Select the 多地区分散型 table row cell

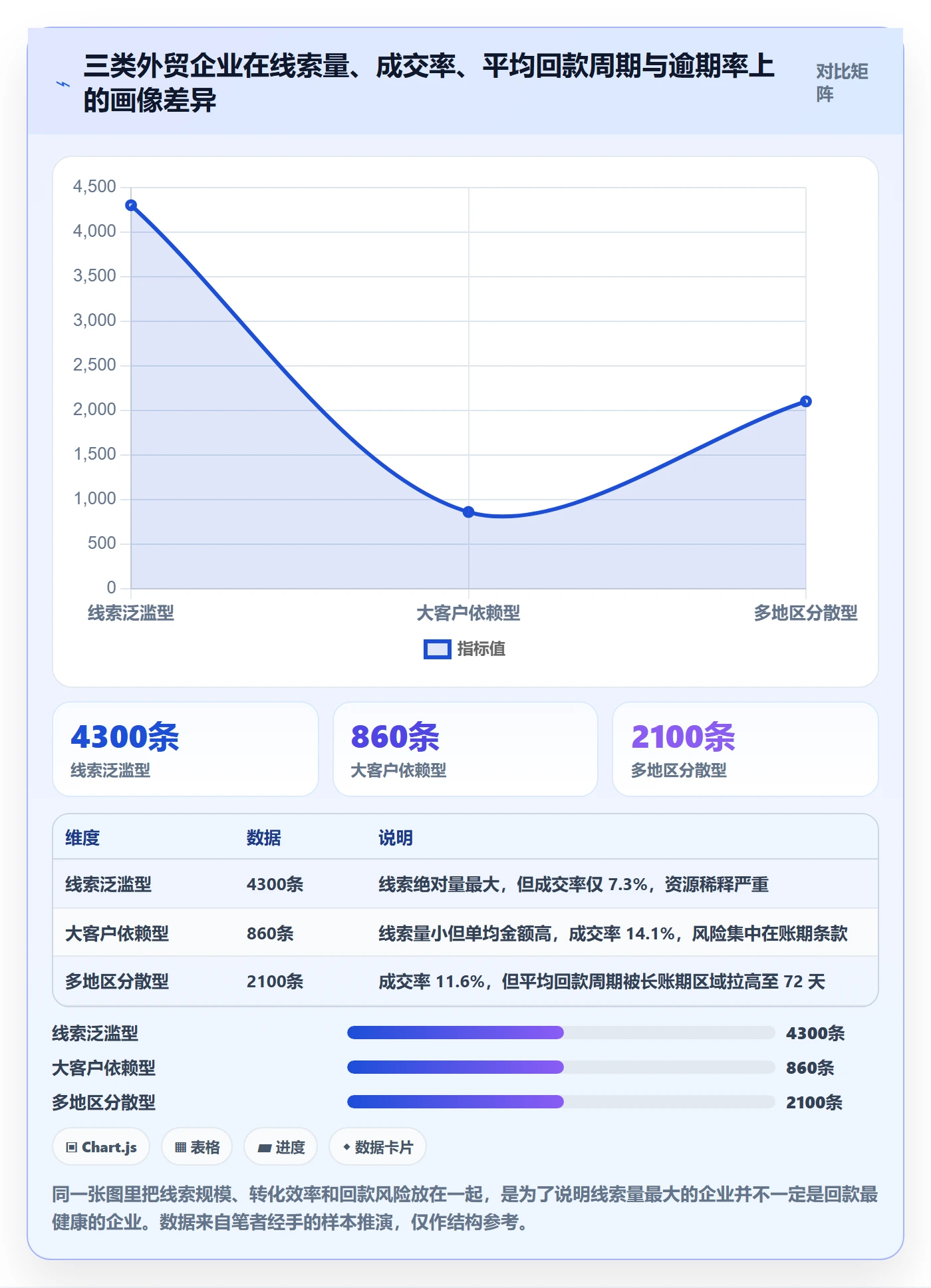pos(117,981)
